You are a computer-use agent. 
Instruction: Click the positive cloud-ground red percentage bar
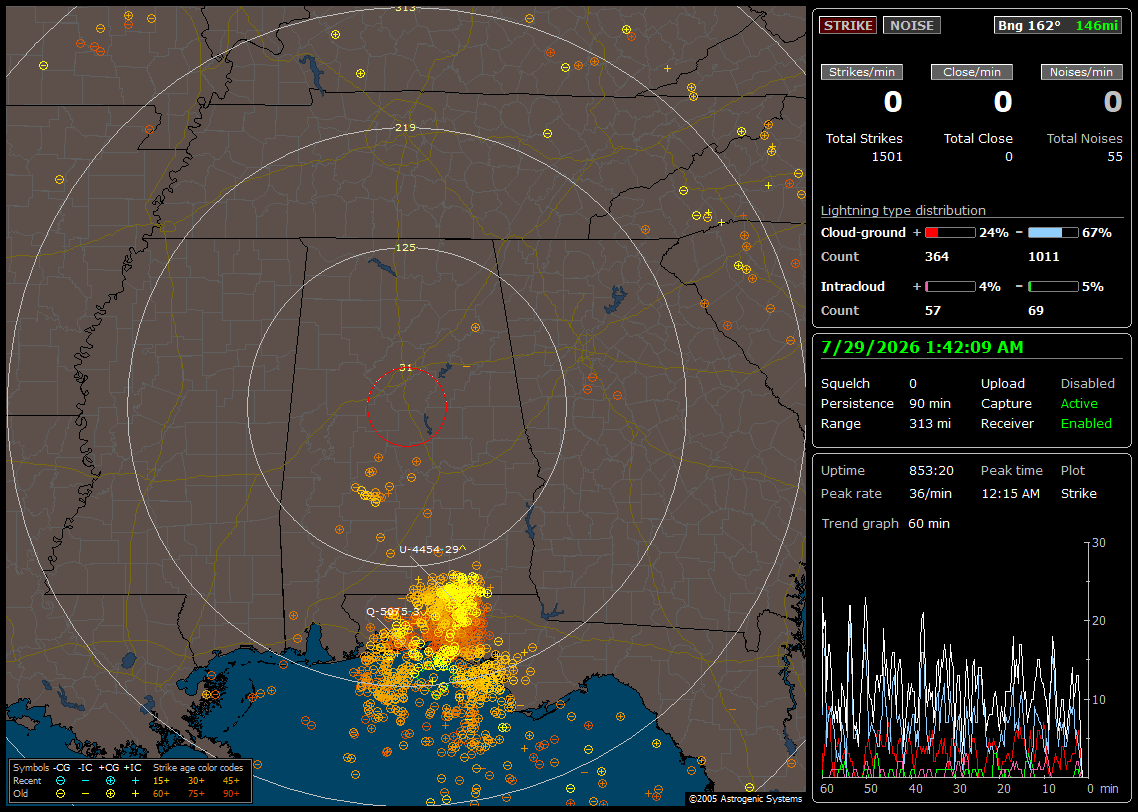[x=950, y=233]
